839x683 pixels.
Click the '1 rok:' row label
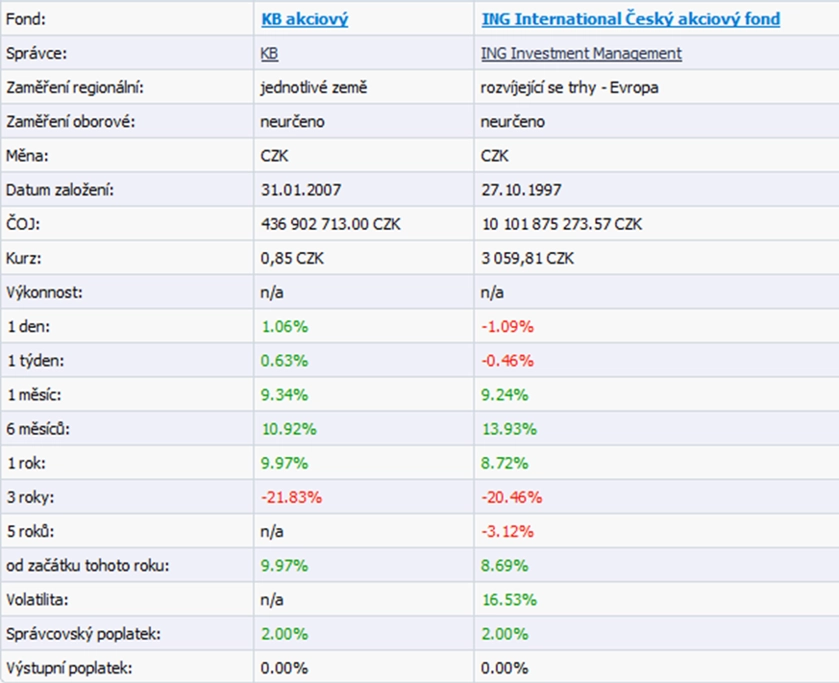click(x=26, y=463)
